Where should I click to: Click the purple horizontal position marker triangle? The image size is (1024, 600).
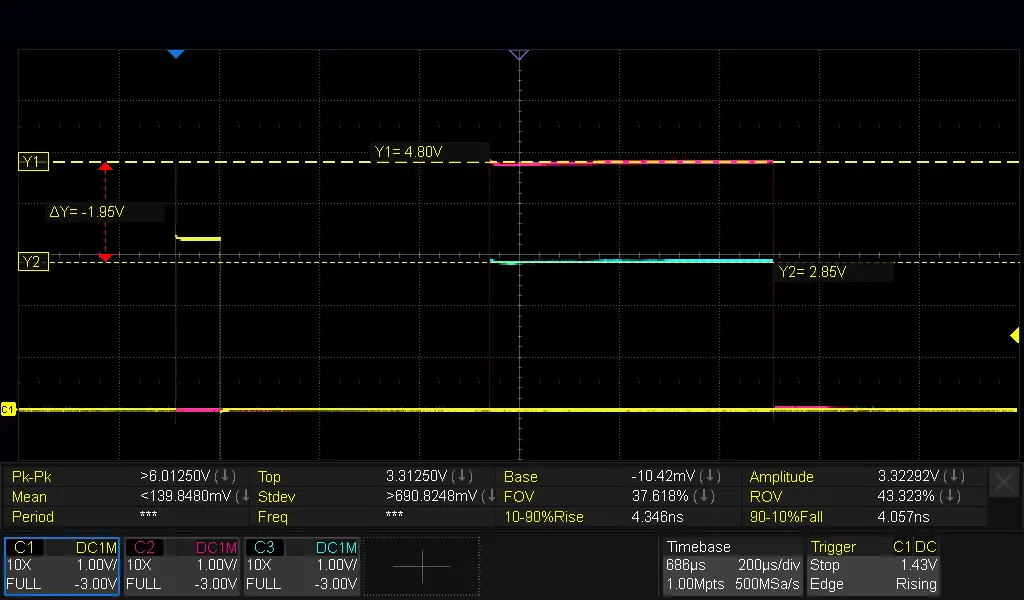[x=519, y=55]
